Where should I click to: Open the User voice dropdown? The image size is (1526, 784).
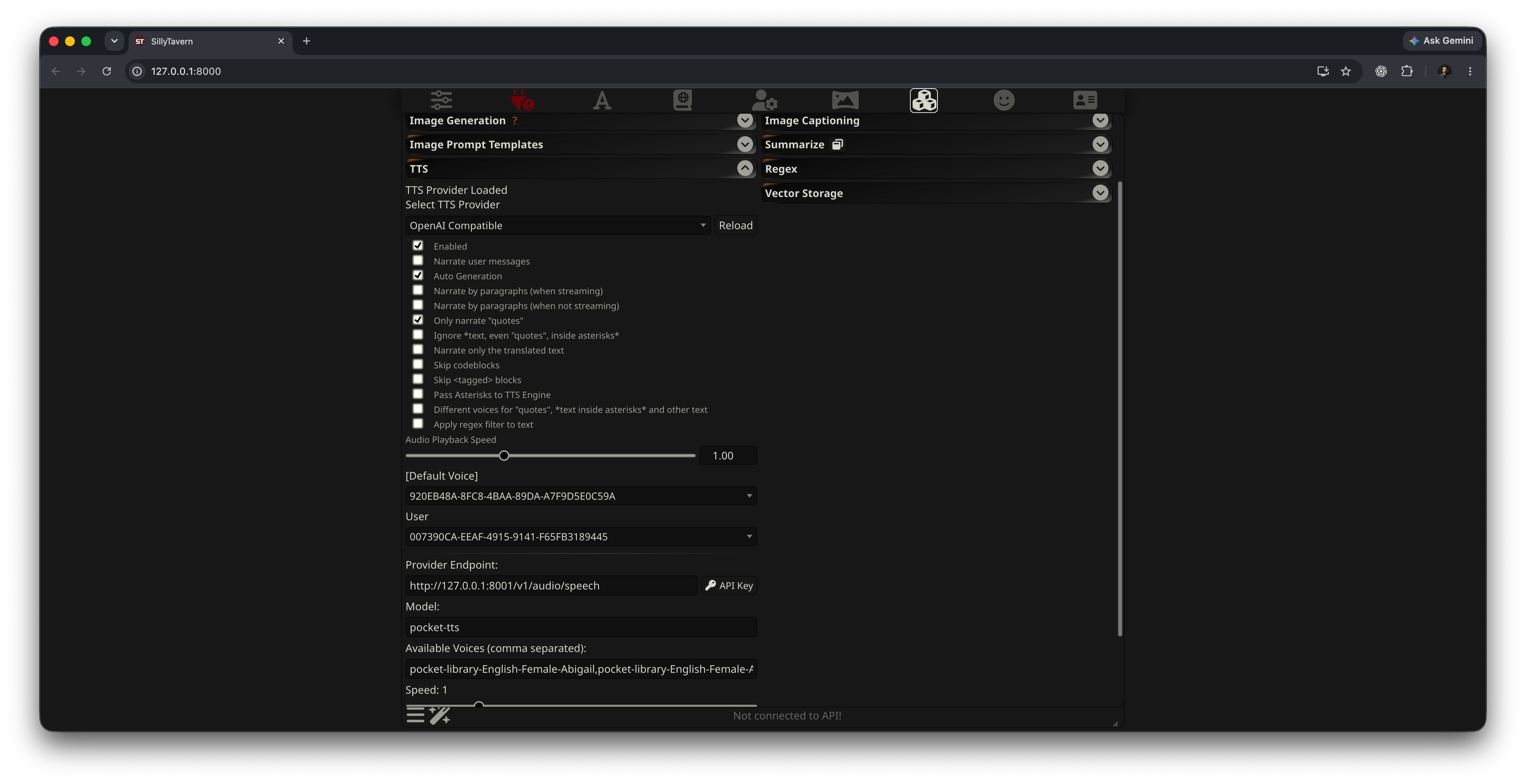click(581, 536)
